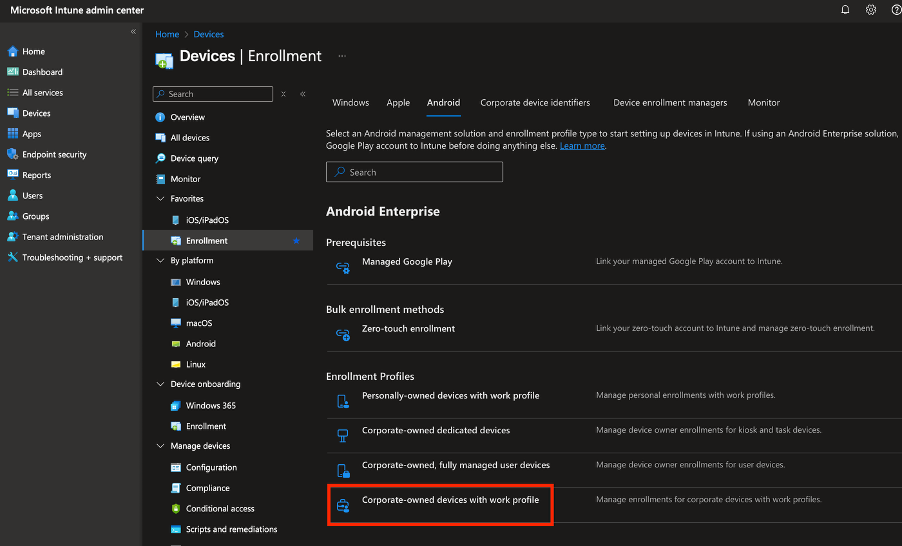Click the Dashboard icon in the main navigation
The width and height of the screenshot is (902, 546).
13,72
